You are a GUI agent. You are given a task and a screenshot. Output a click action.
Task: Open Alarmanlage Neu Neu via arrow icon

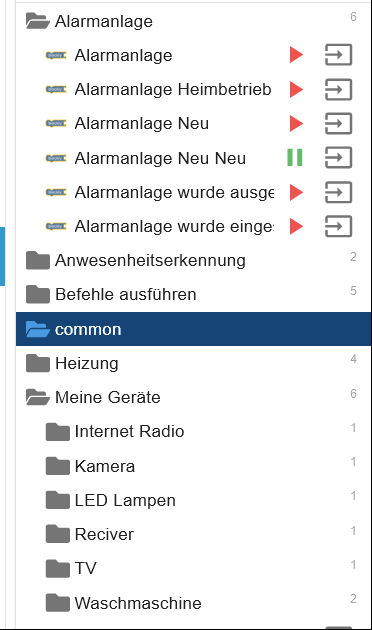338,157
